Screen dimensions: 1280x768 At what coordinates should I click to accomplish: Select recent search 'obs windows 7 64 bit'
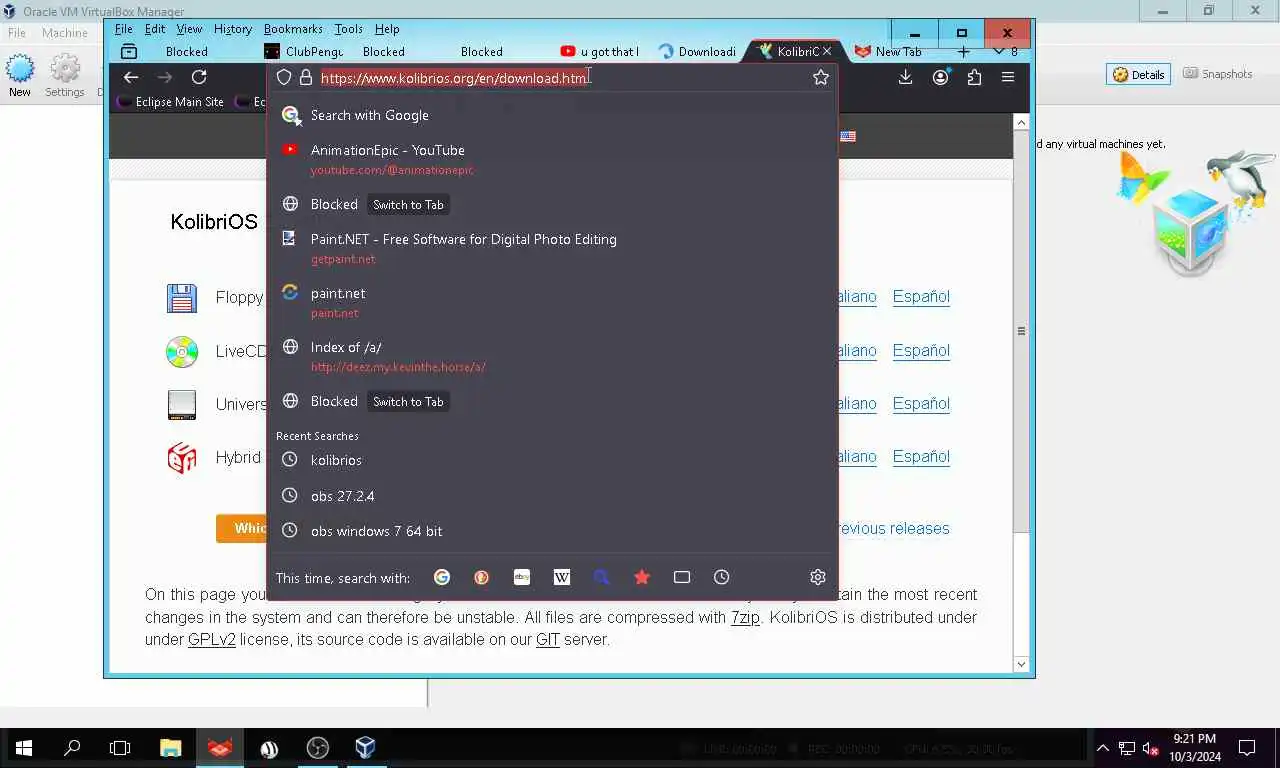coord(552,531)
